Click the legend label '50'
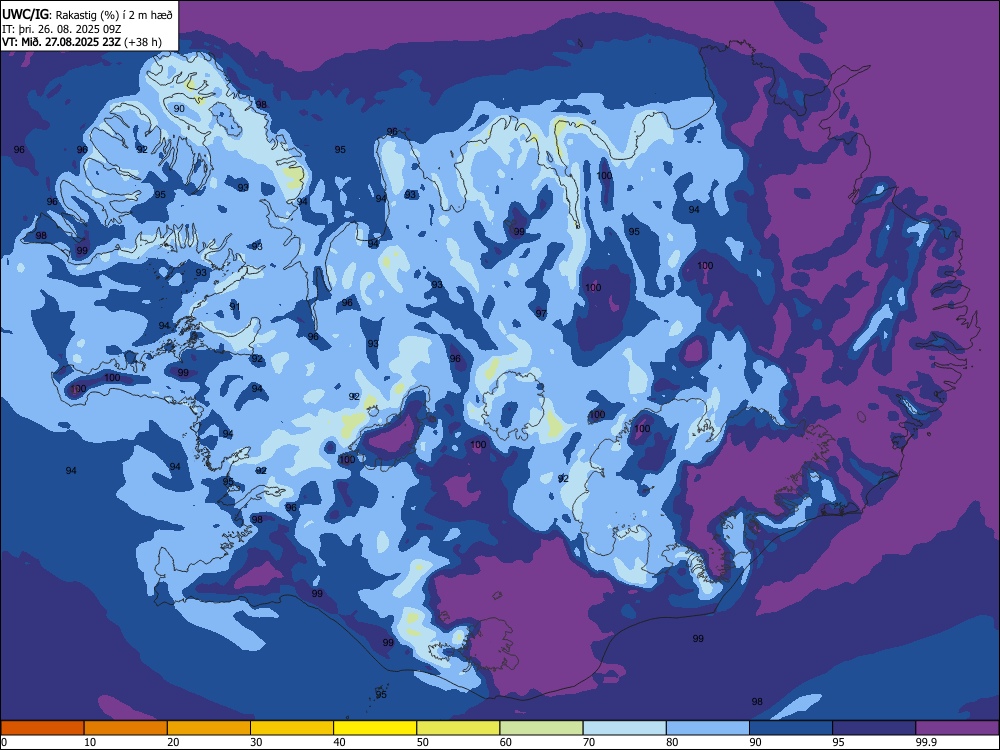This screenshot has width=1000, height=750. point(423,742)
